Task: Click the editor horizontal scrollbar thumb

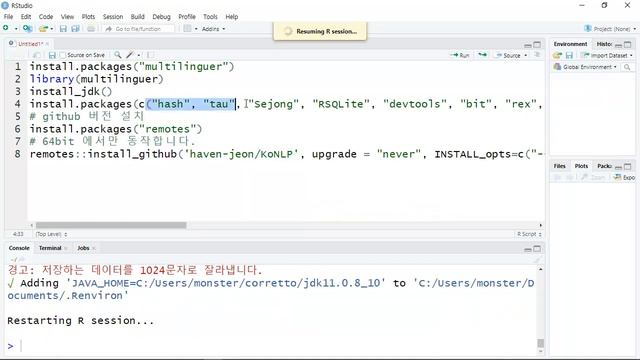Action: [111, 225]
